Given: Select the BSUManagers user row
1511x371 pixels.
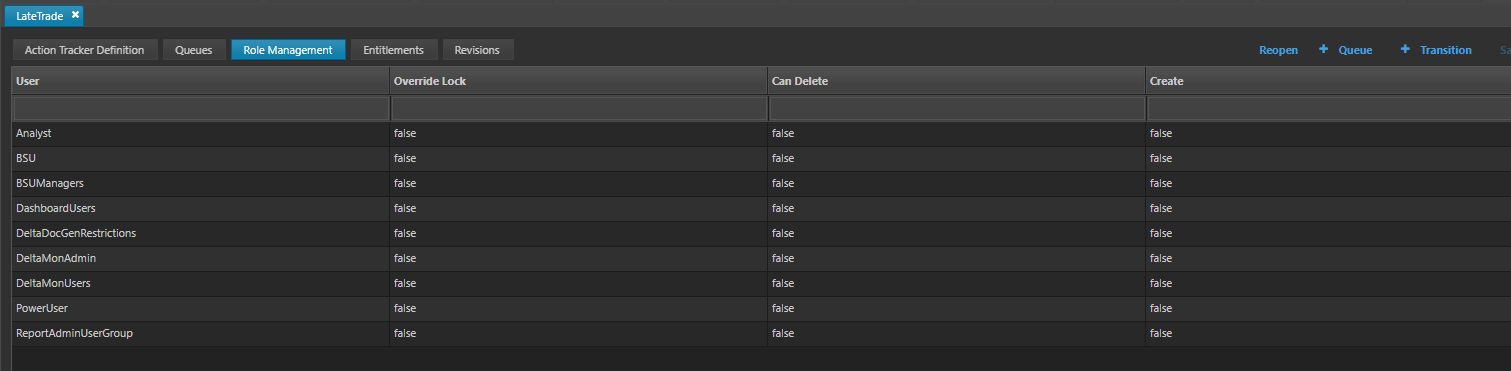Looking at the screenshot, I should coord(761,183).
